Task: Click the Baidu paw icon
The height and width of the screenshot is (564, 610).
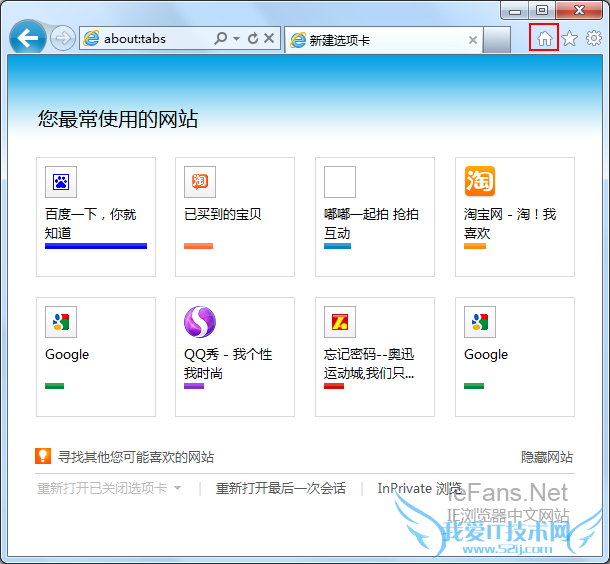Action: 61,182
